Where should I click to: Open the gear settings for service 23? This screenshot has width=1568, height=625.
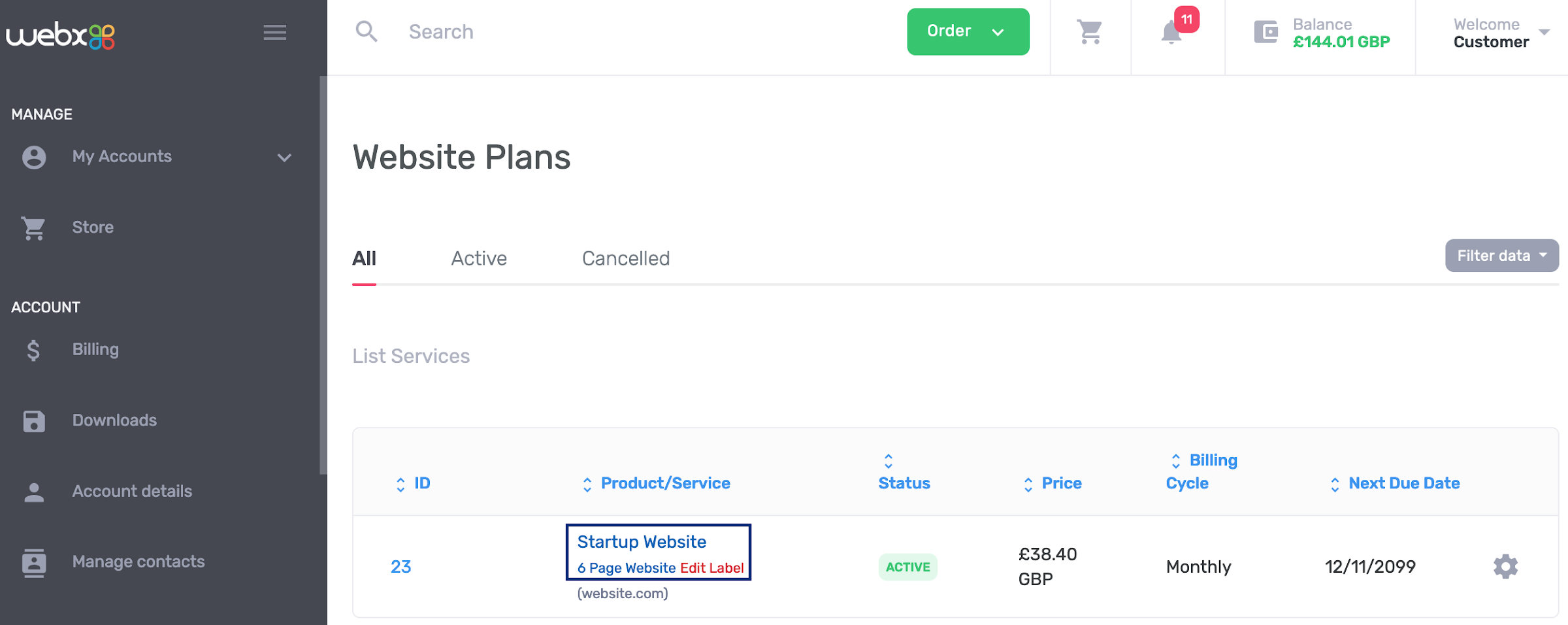point(1505,566)
